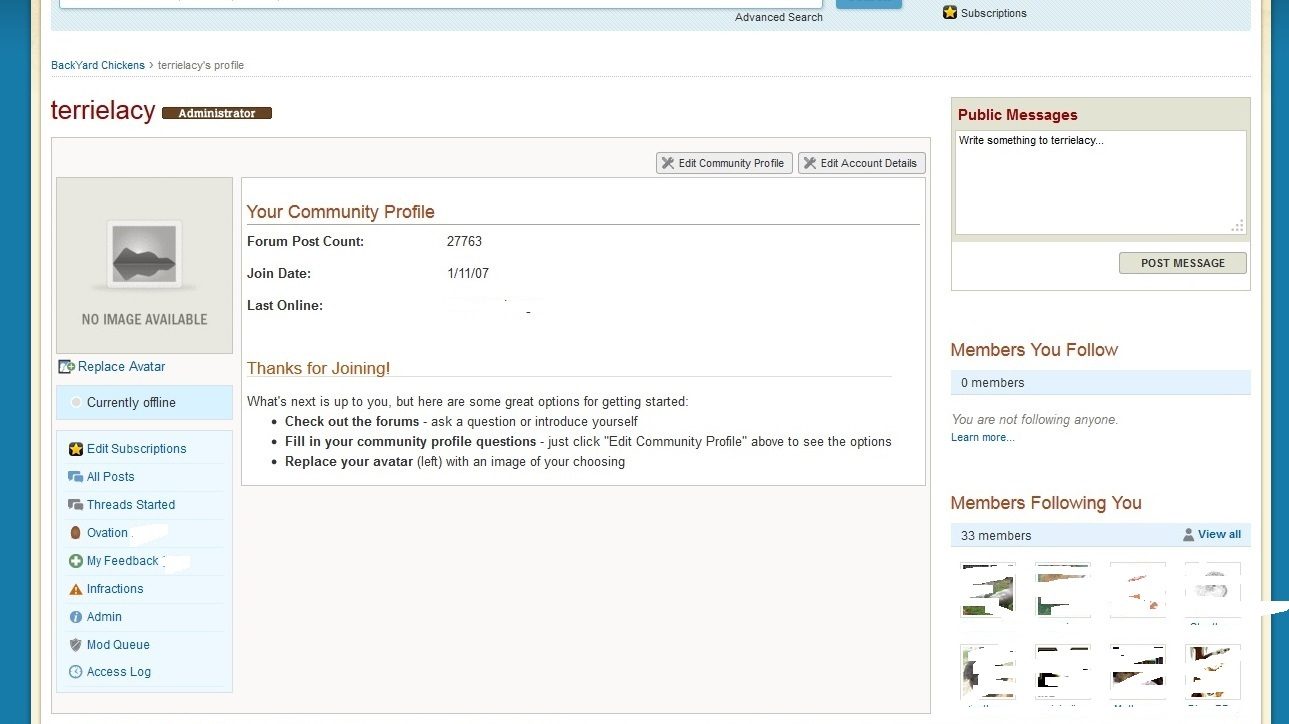Click the Edit Subscriptions star icon
1289x724 pixels.
coord(75,449)
